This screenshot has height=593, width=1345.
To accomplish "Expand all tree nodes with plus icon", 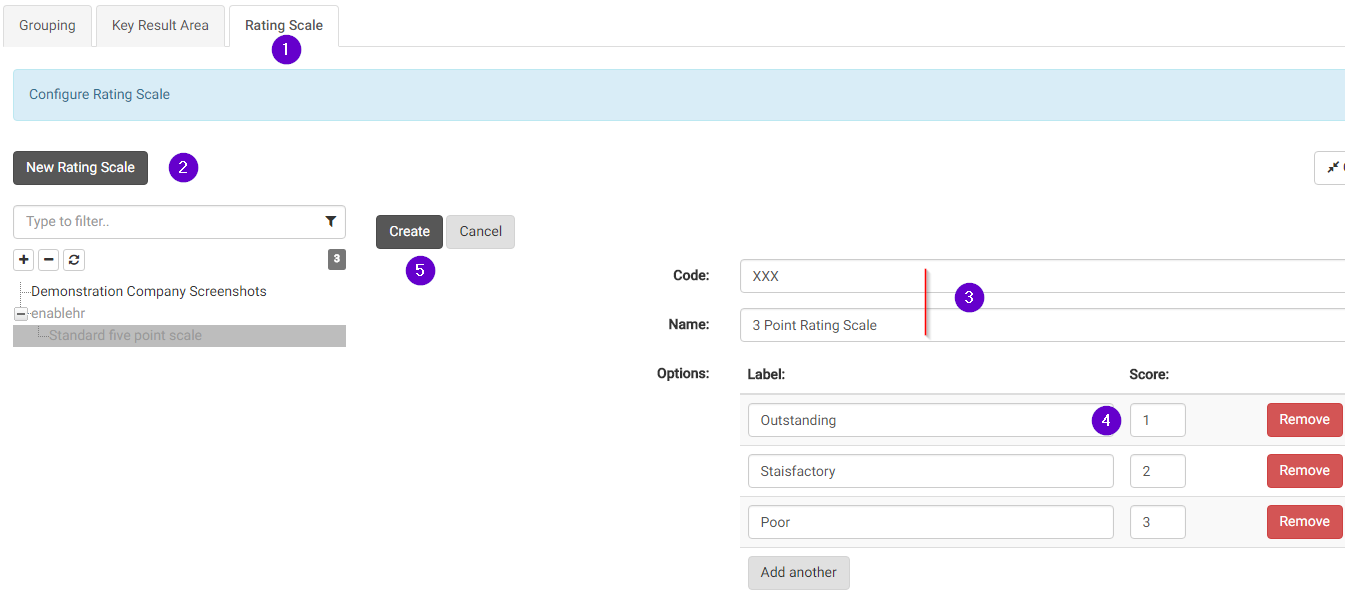I will [24, 260].
